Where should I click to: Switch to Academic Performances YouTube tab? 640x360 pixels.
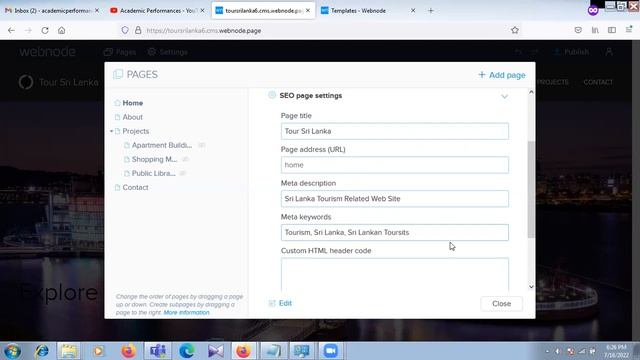click(157, 11)
